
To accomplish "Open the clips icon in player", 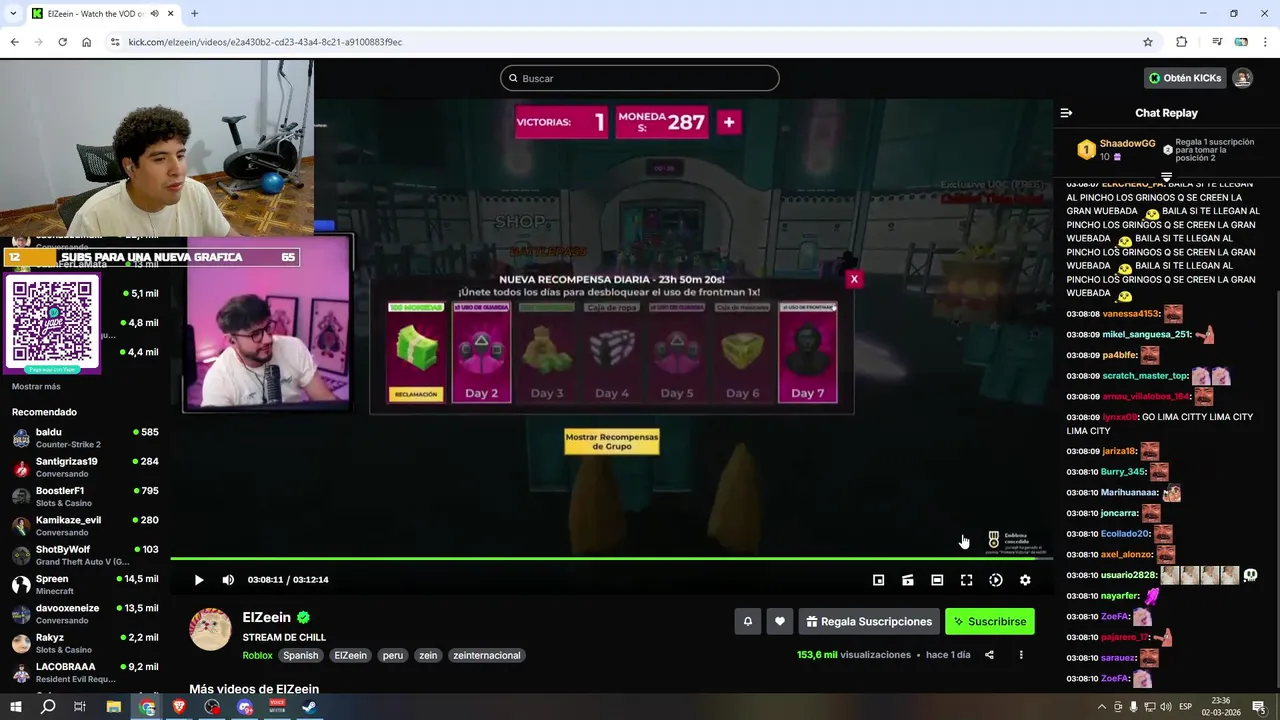I will click(x=908, y=580).
